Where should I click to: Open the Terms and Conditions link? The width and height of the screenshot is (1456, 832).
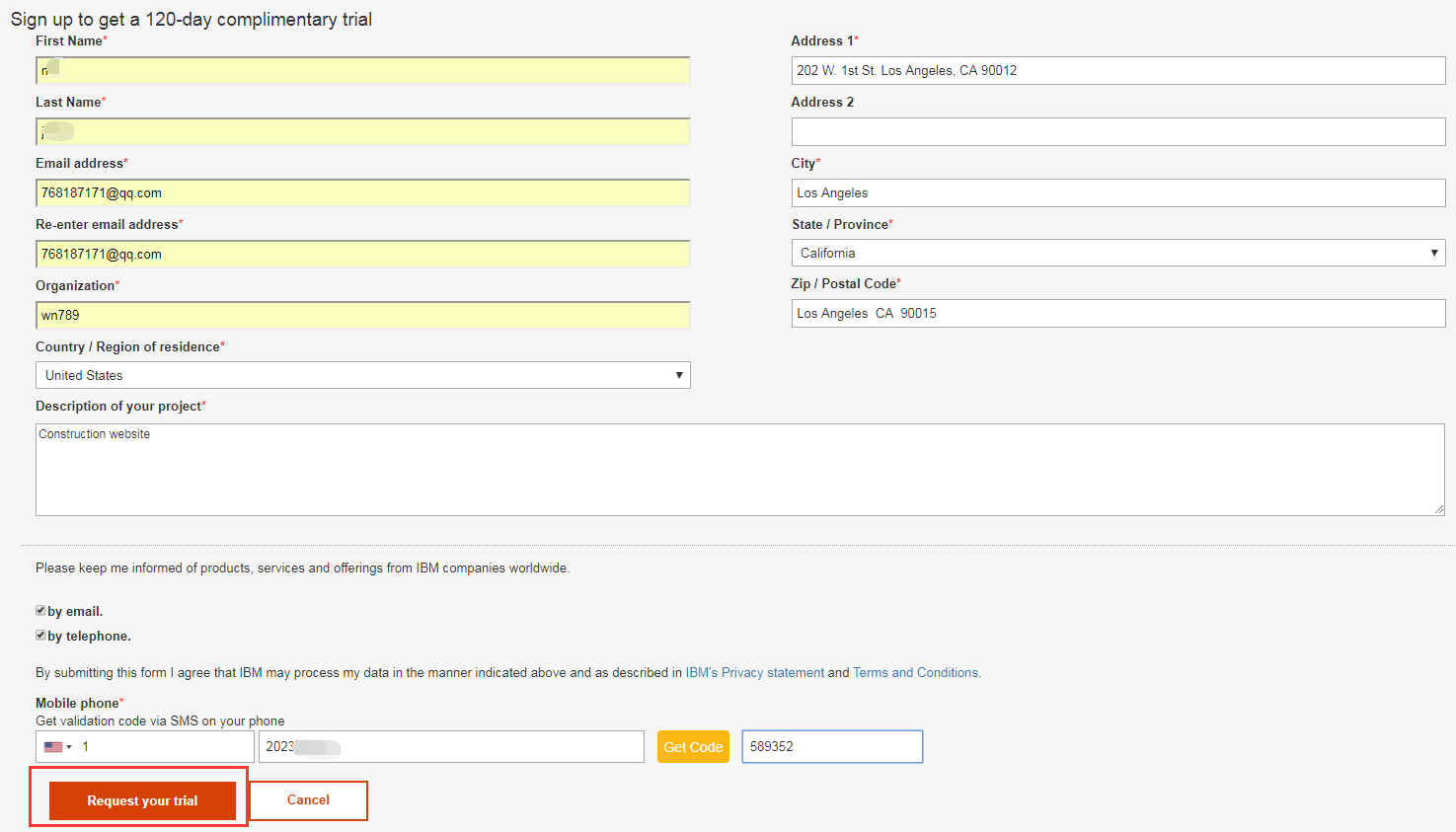916,673
